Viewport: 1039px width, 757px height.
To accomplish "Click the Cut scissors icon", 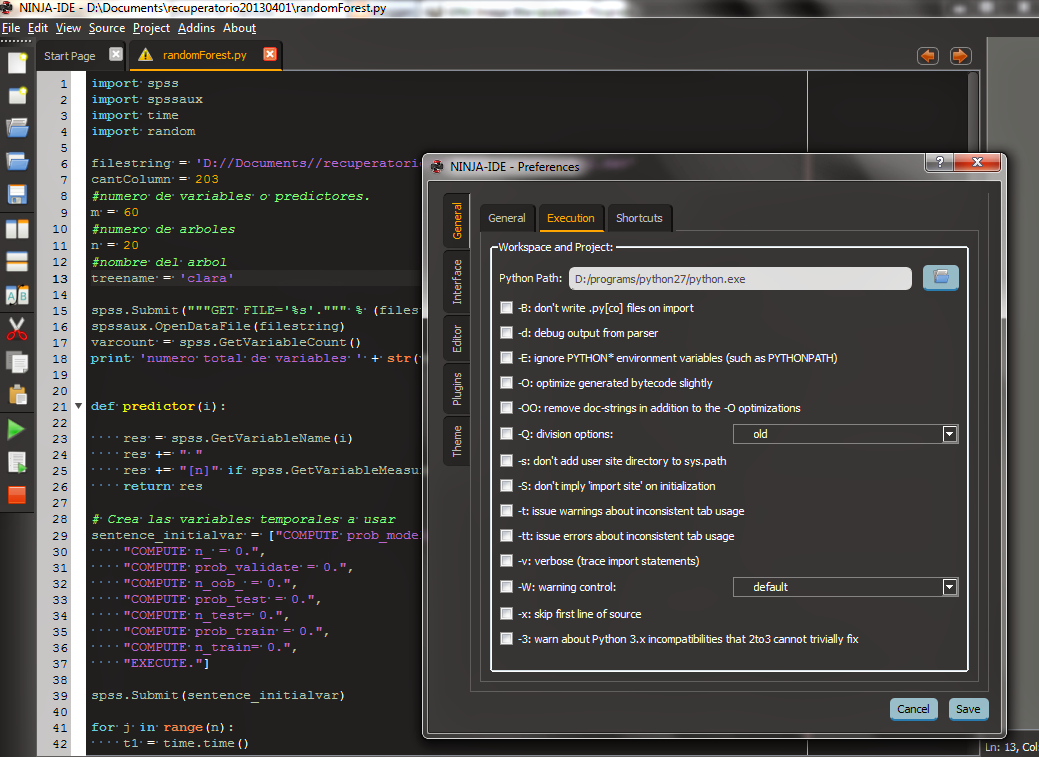I will coord(17,329).
